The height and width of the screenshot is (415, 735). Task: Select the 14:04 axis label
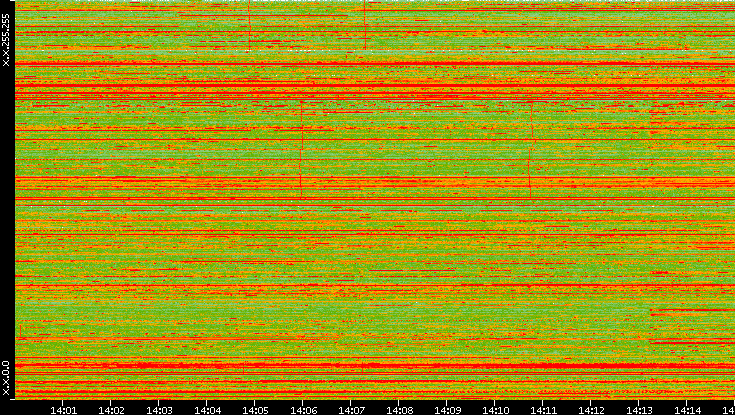point(207,410)
